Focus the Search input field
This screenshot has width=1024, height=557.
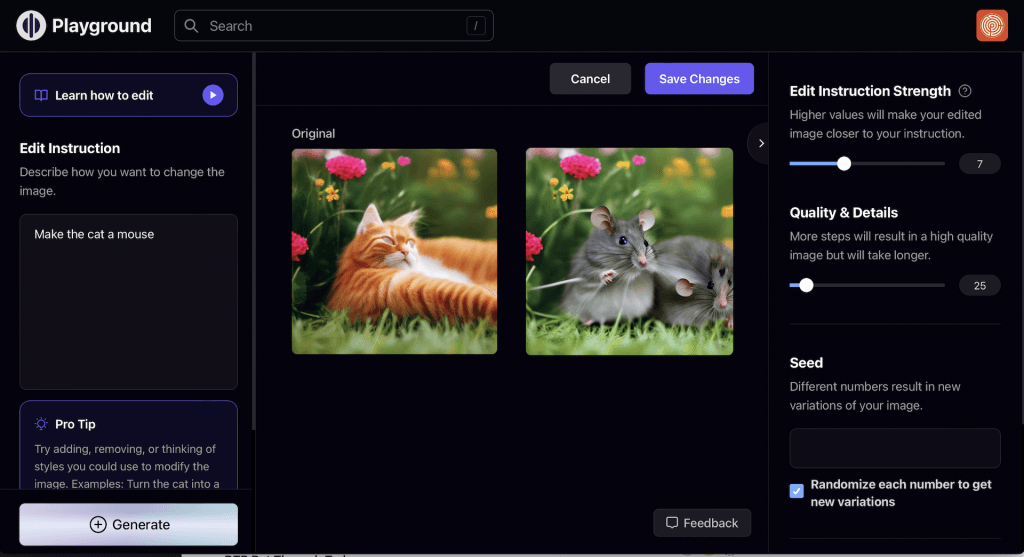pos(334,25)
